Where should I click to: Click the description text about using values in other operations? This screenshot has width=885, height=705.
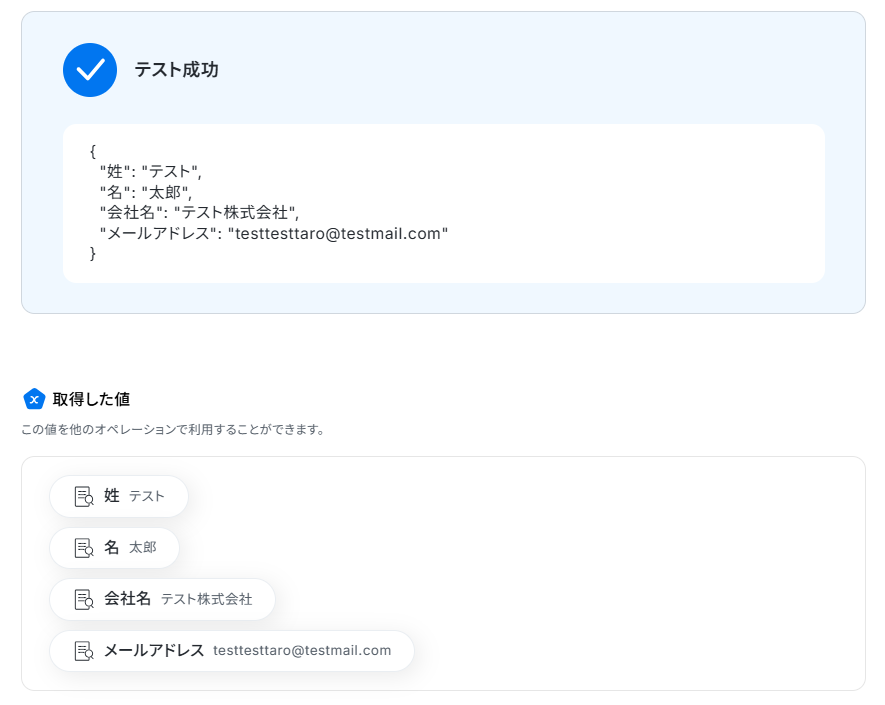coord(173,430)
